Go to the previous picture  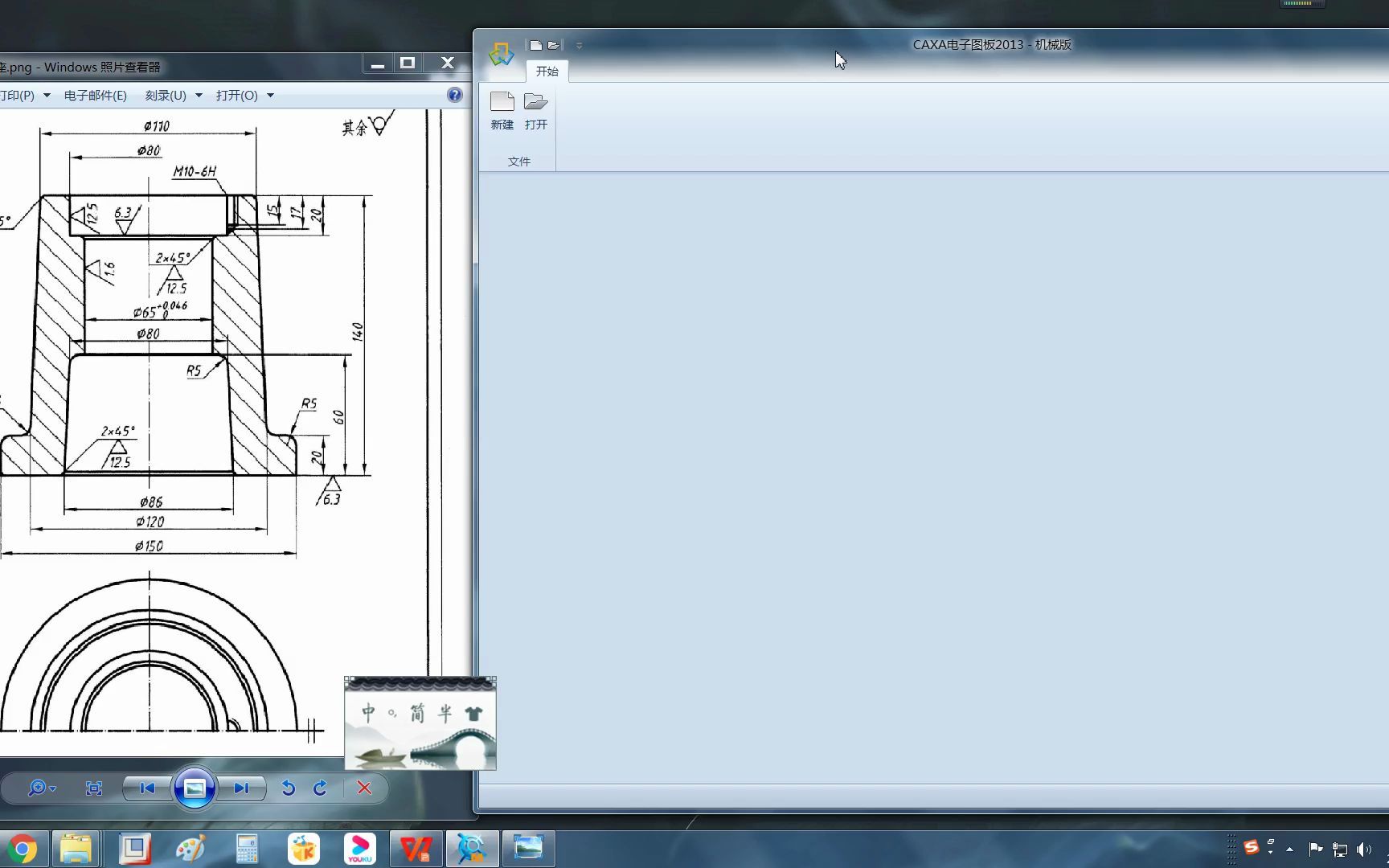(x=147, y=788)
